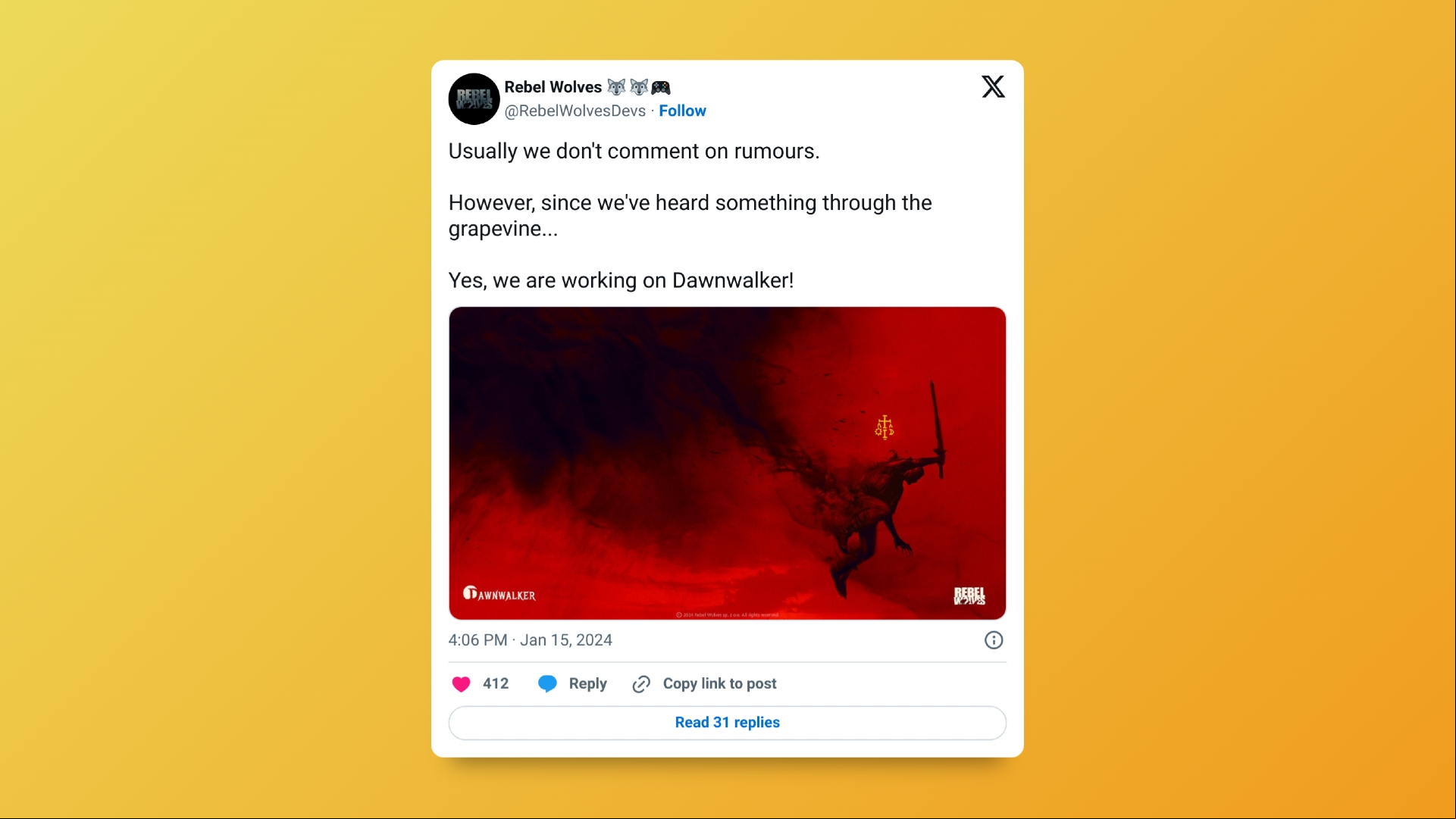The image size is (1456, 819).
Task: Click the gamepad emoji after the name
Action: (x=661, y=87)
